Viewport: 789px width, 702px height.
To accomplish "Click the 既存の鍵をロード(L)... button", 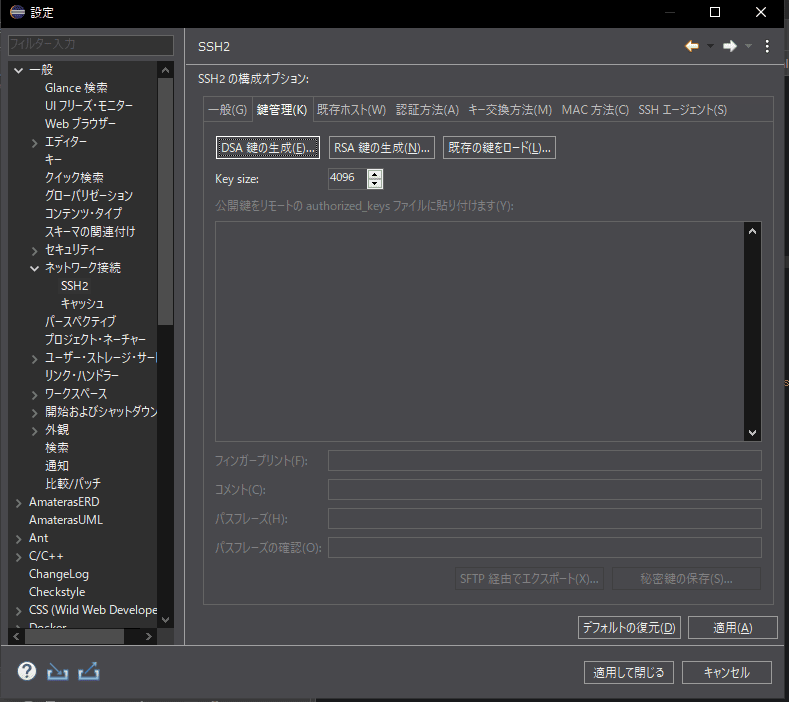I will [x=499, y=148].
